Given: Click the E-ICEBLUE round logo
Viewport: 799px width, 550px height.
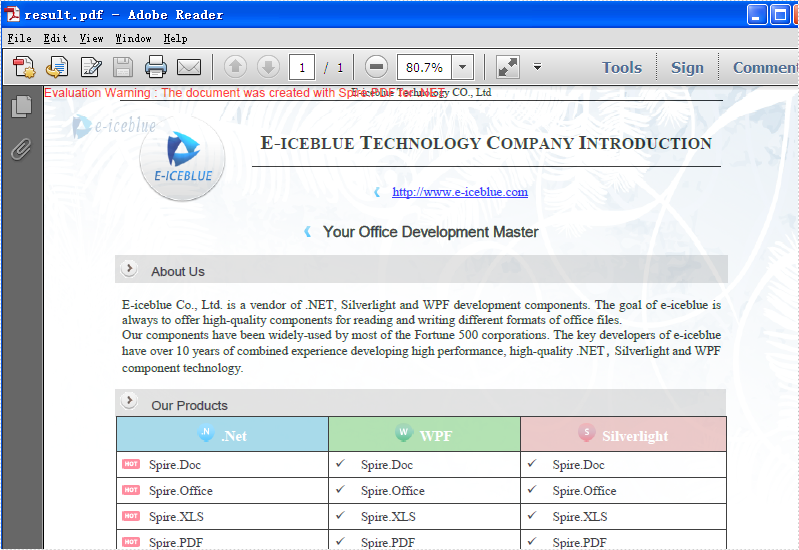Looking at the screenshot, I should click(x=182, y=159).
